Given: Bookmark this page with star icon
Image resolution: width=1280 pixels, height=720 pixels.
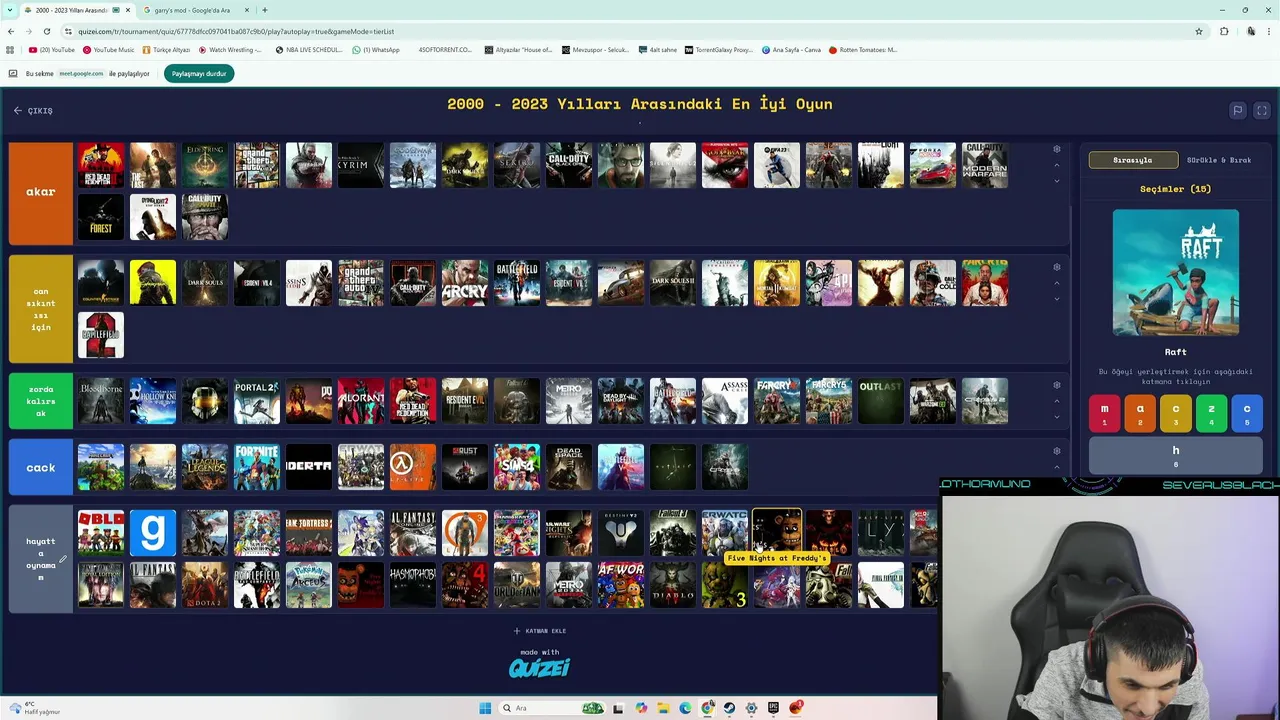Looking at the screenshot, I should (1199, 31).
